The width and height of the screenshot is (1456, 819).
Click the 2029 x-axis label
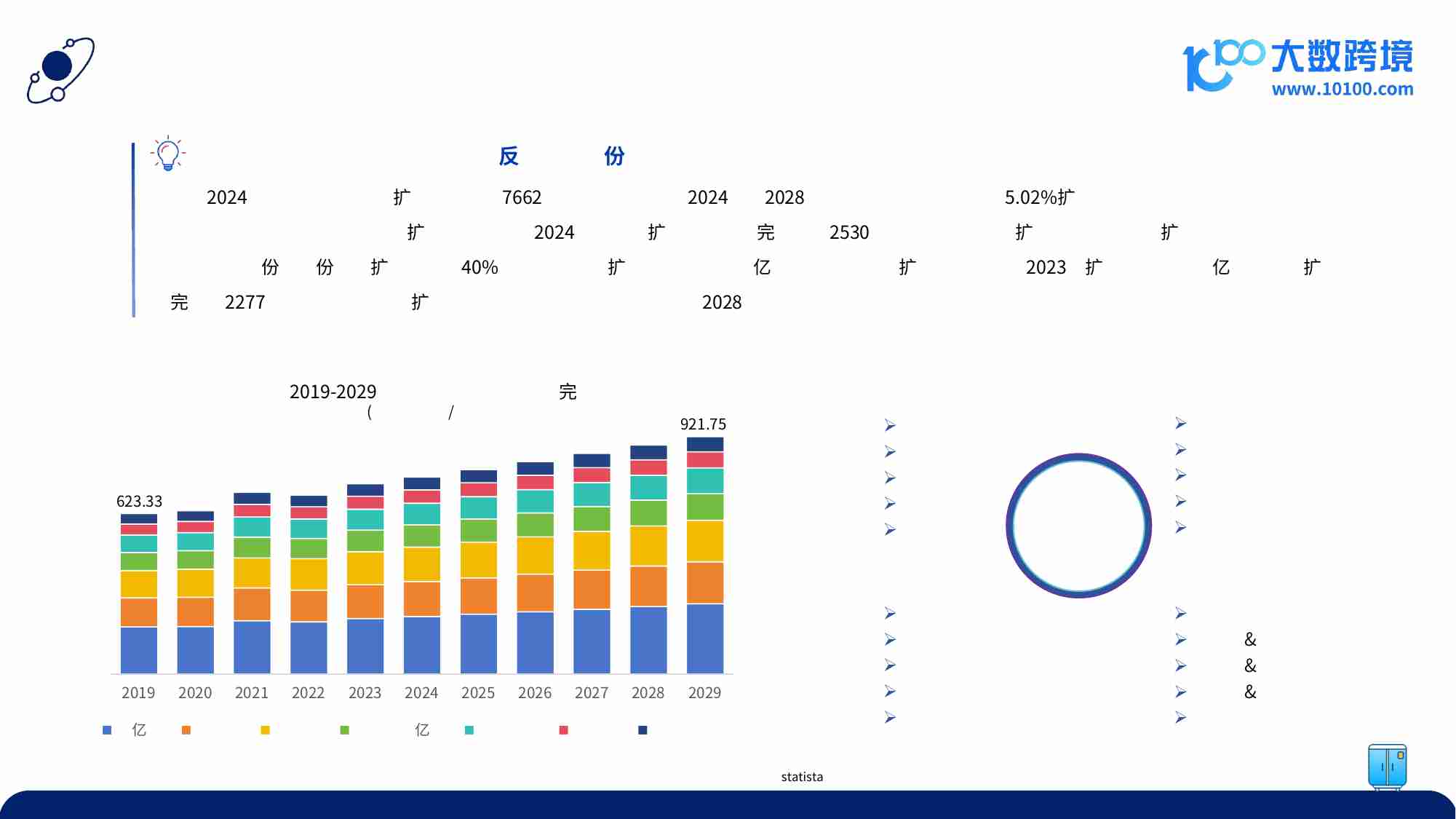704,693
